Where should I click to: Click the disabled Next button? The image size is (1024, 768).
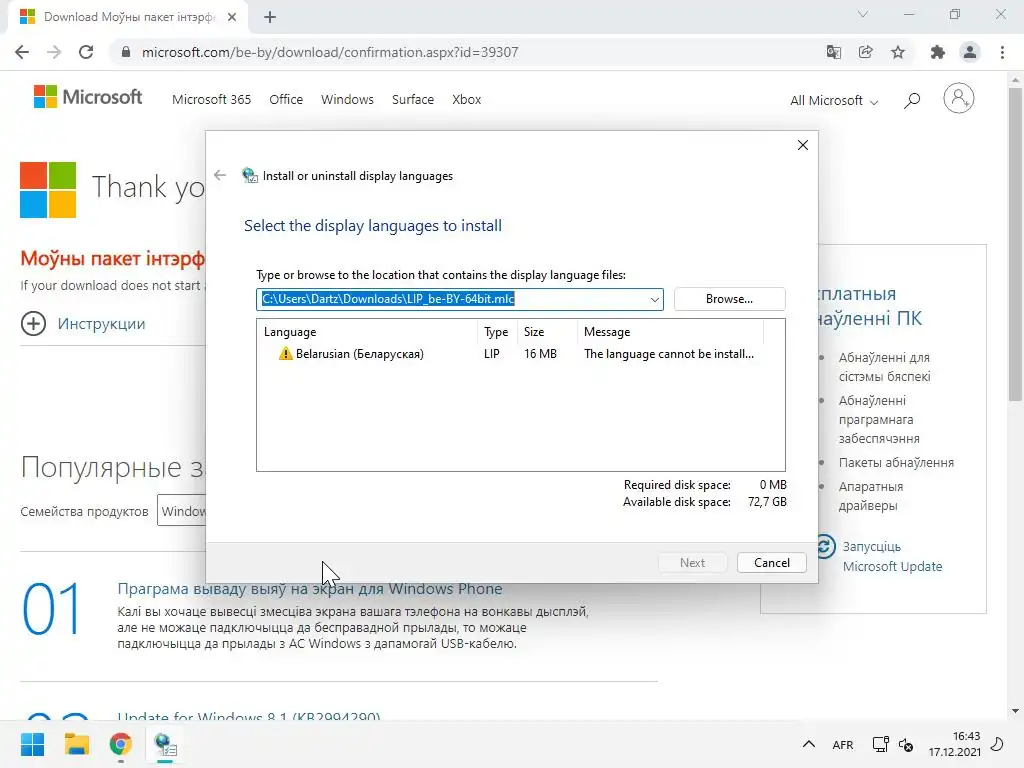692,562
